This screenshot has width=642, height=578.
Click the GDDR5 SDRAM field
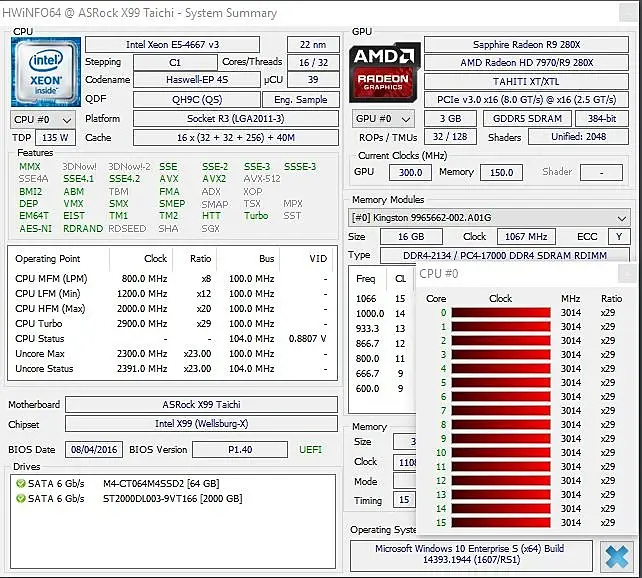click(x=527, y=119)
